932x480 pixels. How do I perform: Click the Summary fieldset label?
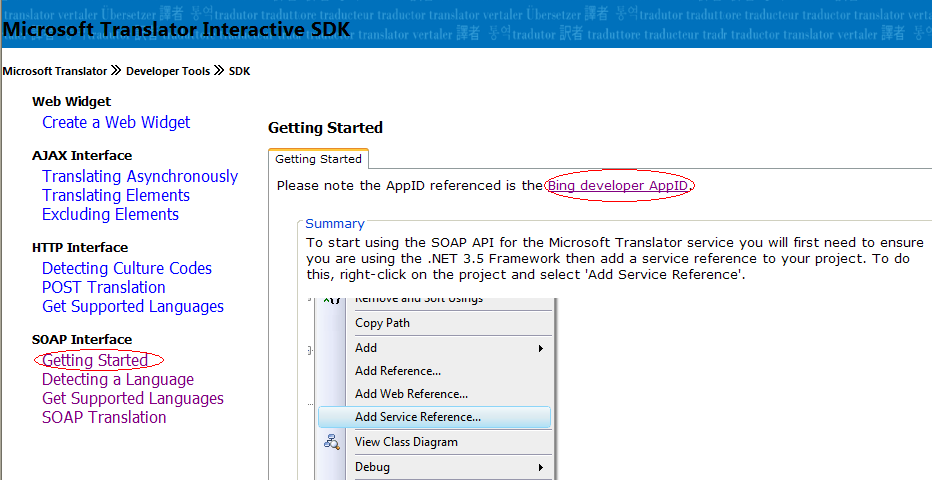click(x=335, y=224)
